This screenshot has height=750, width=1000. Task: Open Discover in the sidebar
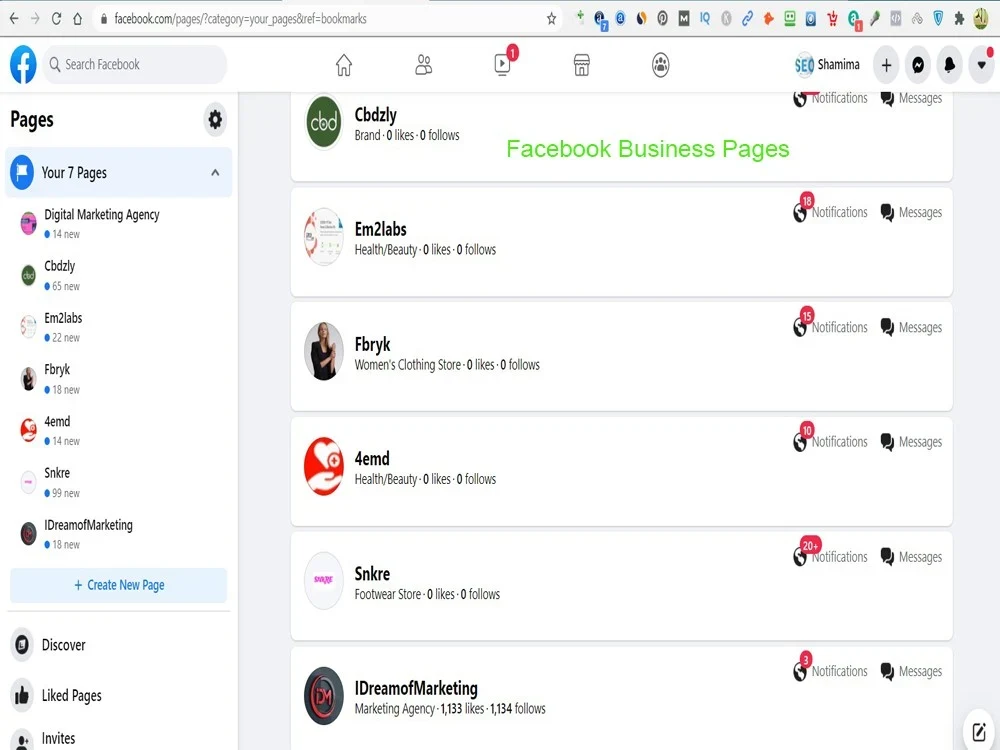click(x=119, y=645)
